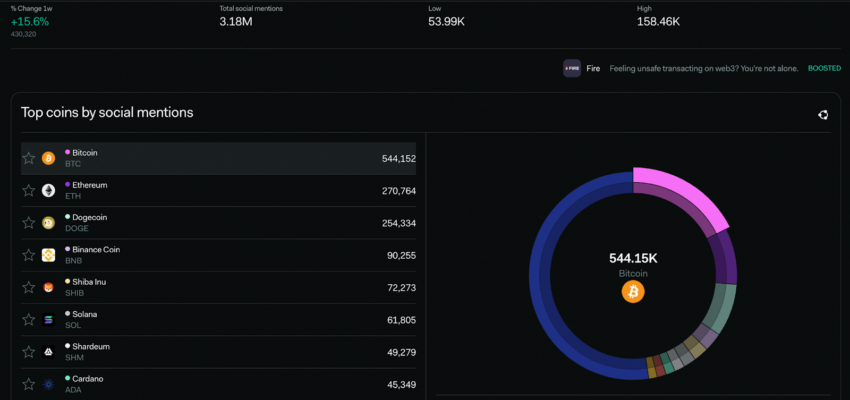
Task: Click the Low value 53.99K
Action: point(447,22)
